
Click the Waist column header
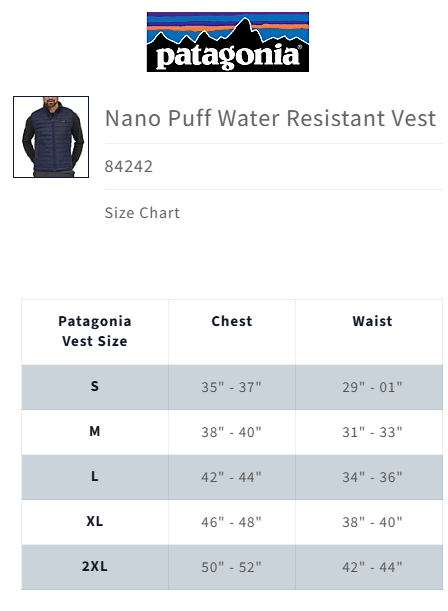click(372, 321)
